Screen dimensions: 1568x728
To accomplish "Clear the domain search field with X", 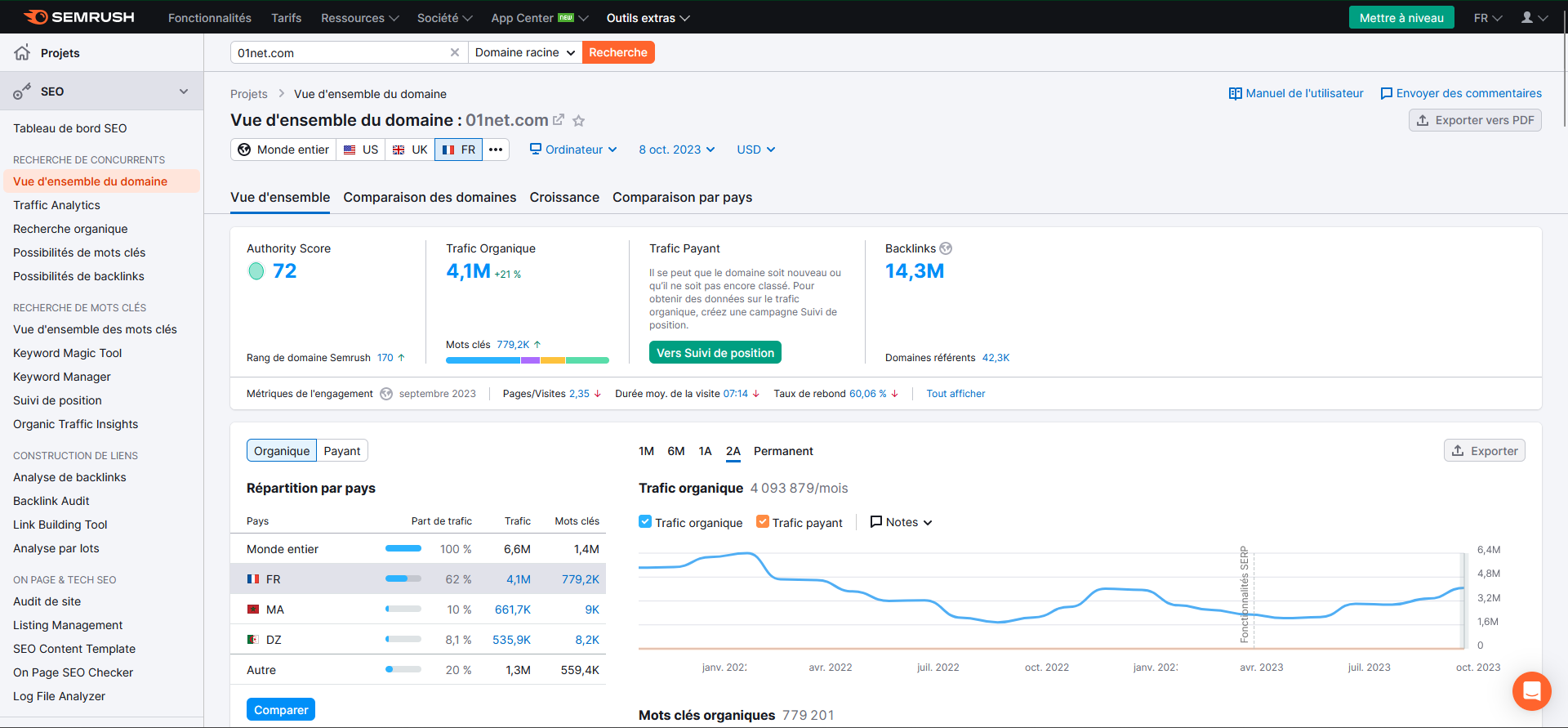I will click(455, 52).
